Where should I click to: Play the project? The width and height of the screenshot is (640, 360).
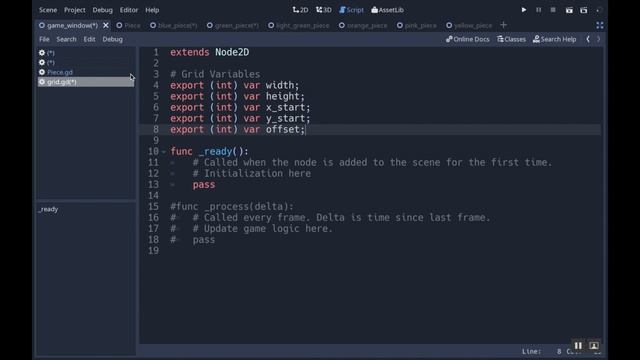pos(524,10)
